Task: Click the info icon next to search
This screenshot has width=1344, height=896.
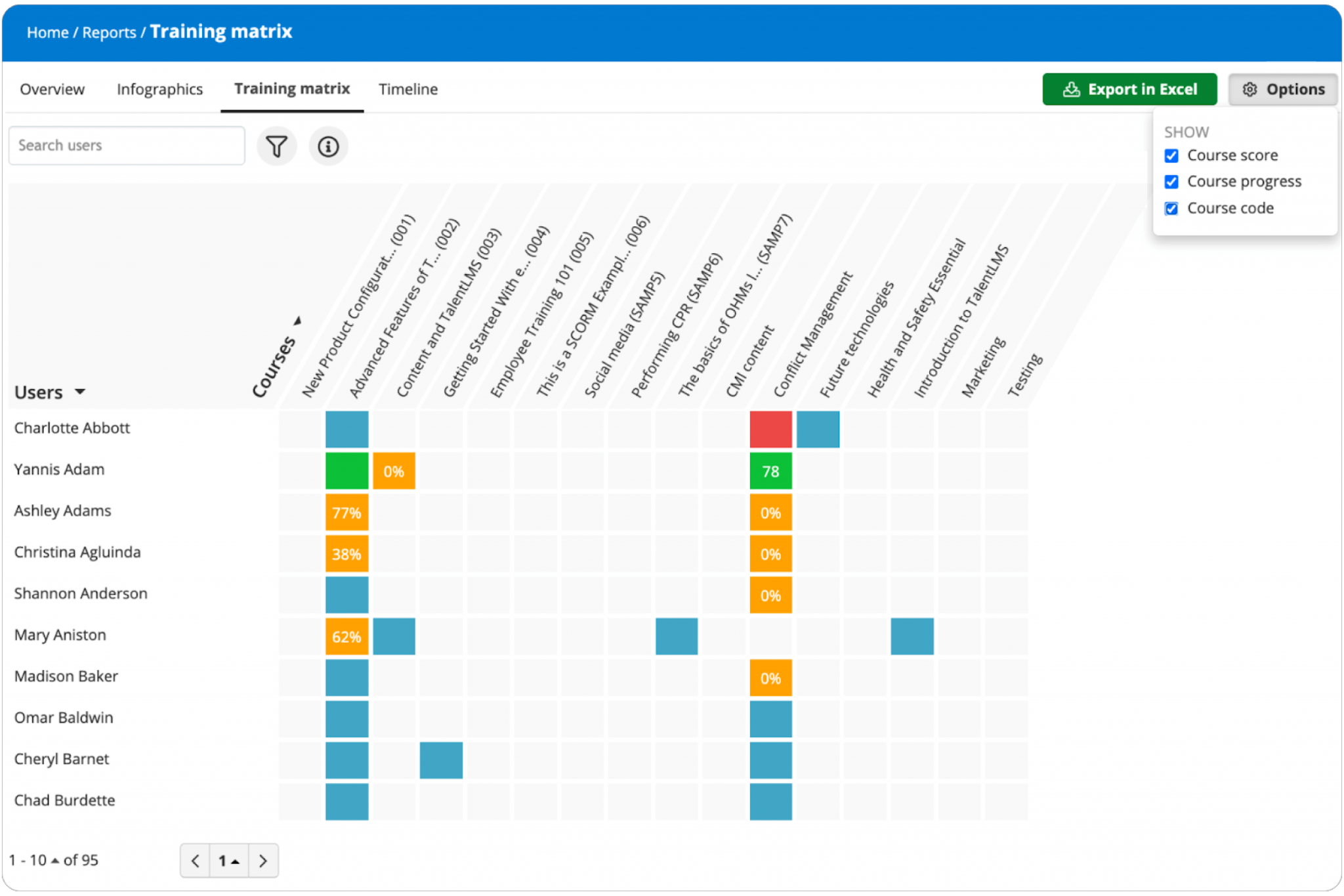Action: (x=329, y=146)
